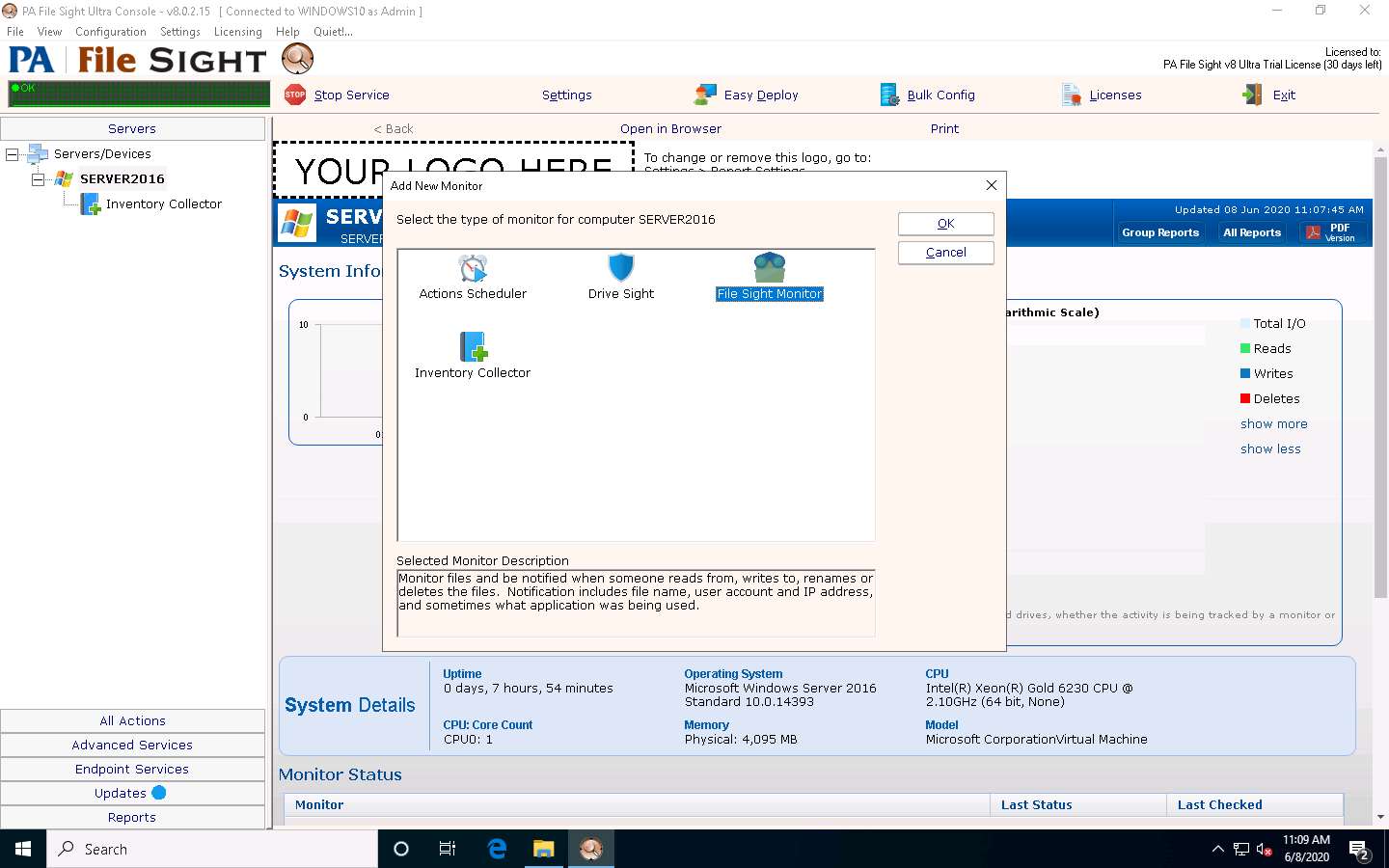
Task: Click the Servers panel header
Action: point(133,128)
